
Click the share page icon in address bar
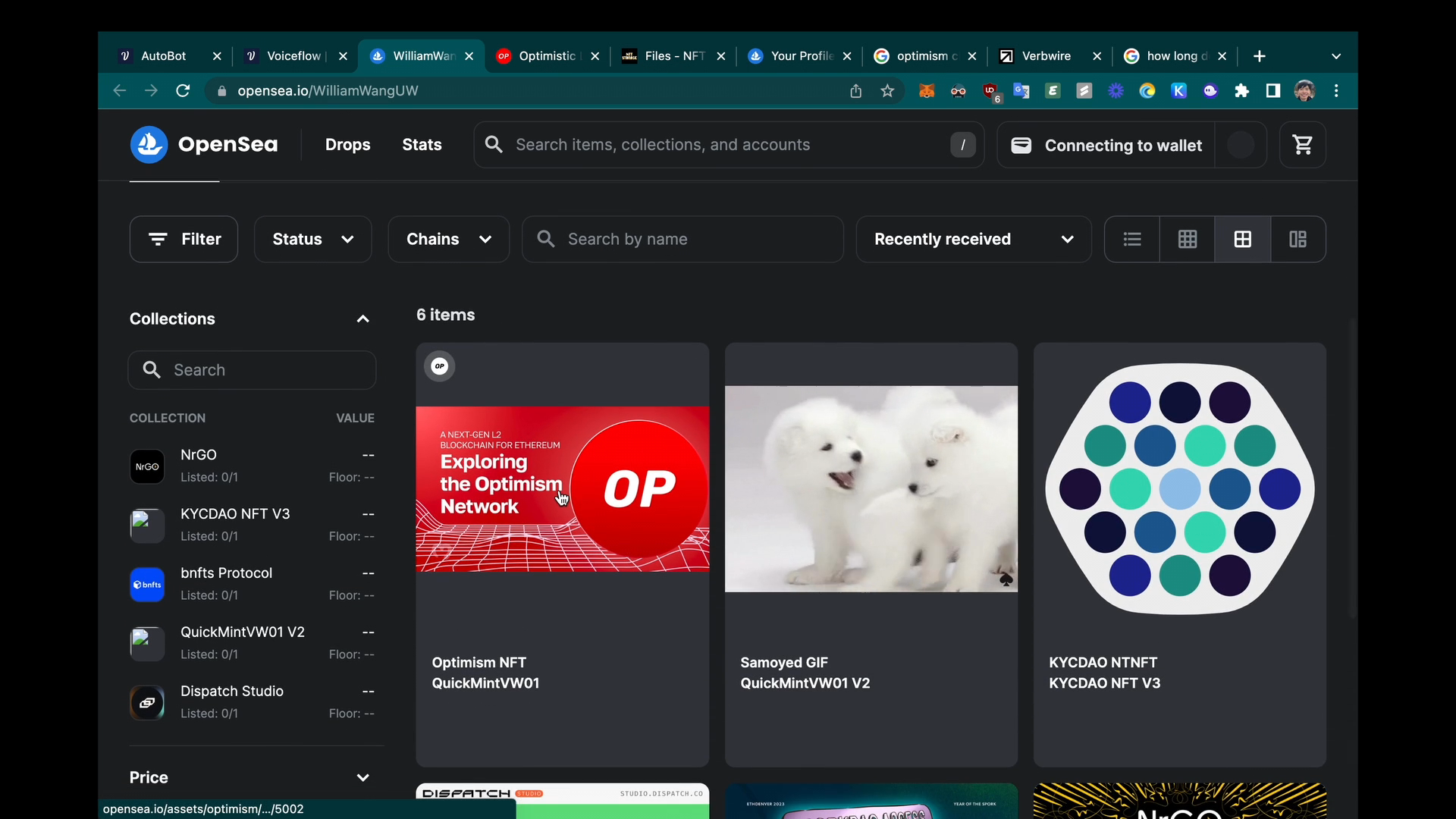point(855,91)
